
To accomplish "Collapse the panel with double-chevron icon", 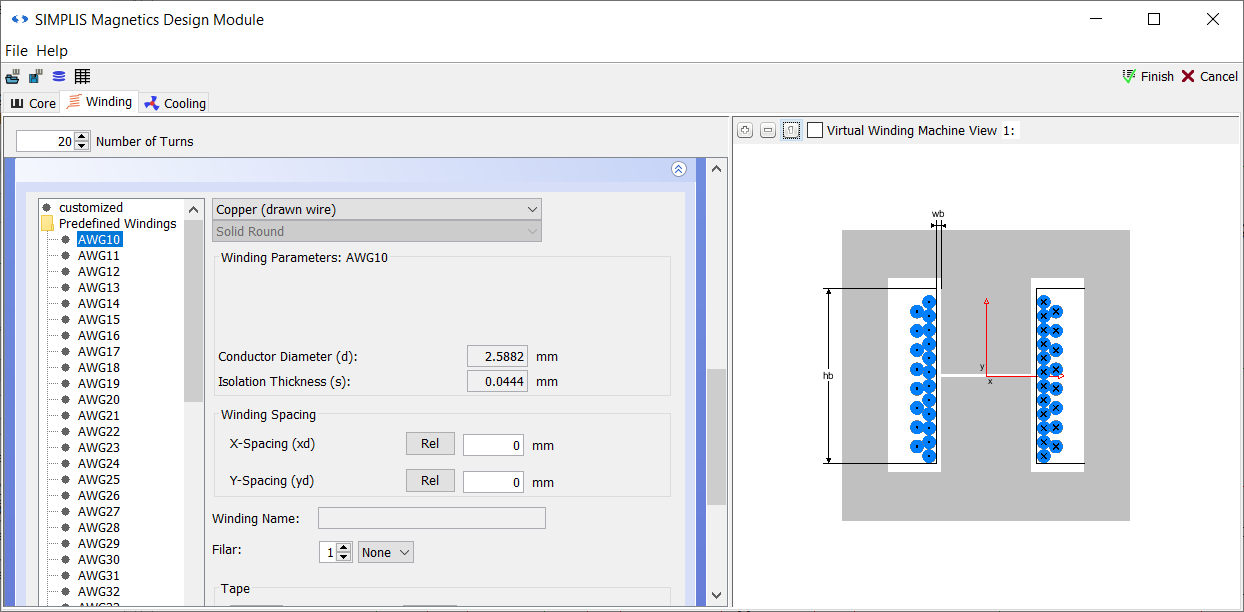I will pyautogui.click(x=679, y=170).
